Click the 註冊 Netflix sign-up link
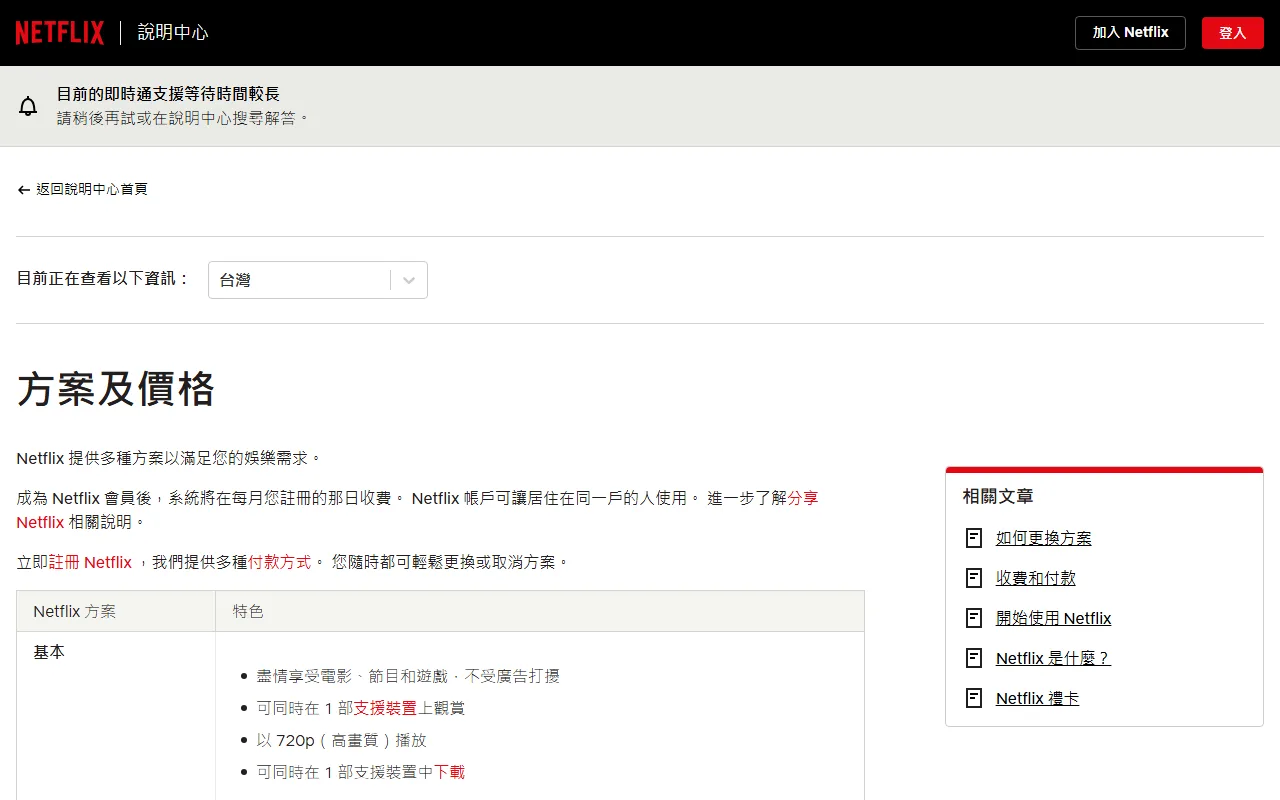 point(90,562)
